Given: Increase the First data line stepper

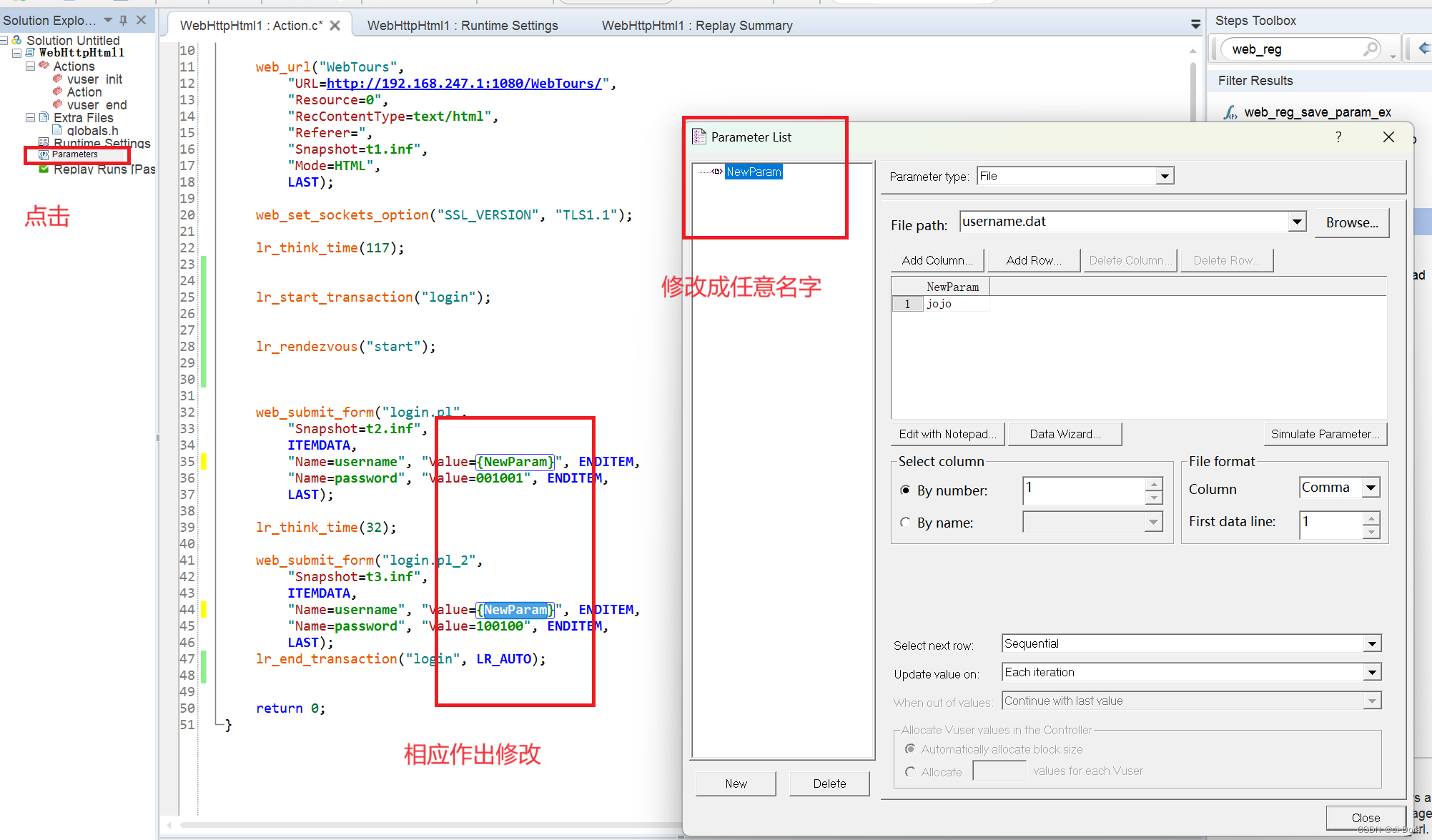Looking at the screenshot, I should pyautogui.click(x=1371, y=518).
